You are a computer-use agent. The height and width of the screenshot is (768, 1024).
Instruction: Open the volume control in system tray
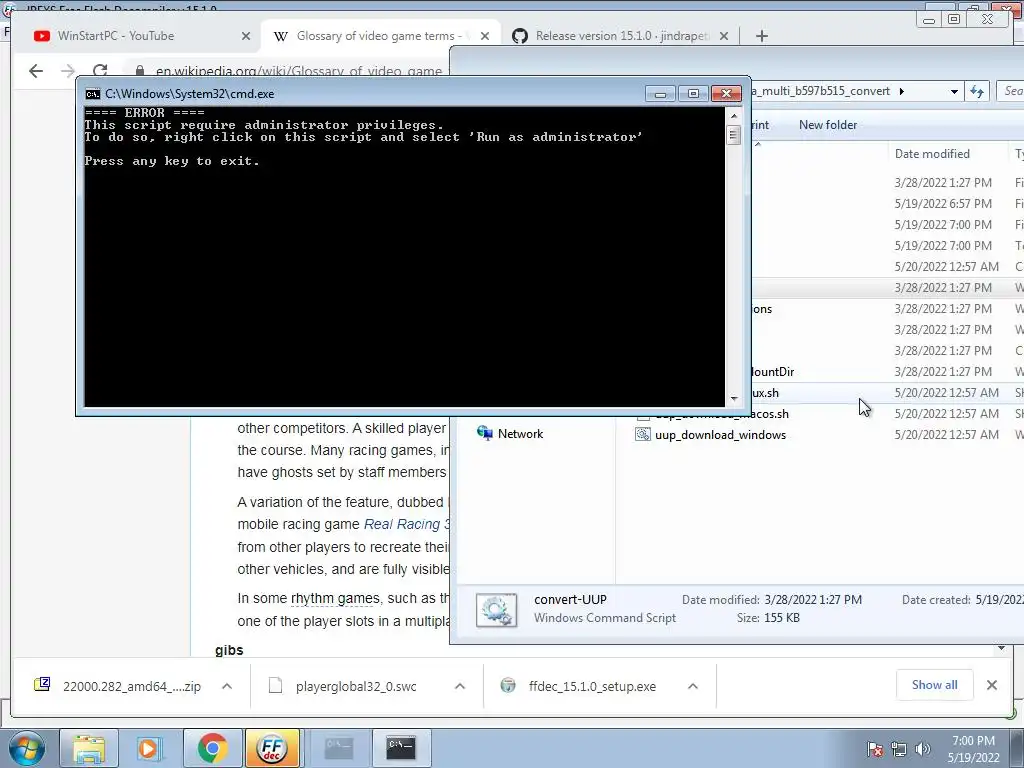point(922,749)
